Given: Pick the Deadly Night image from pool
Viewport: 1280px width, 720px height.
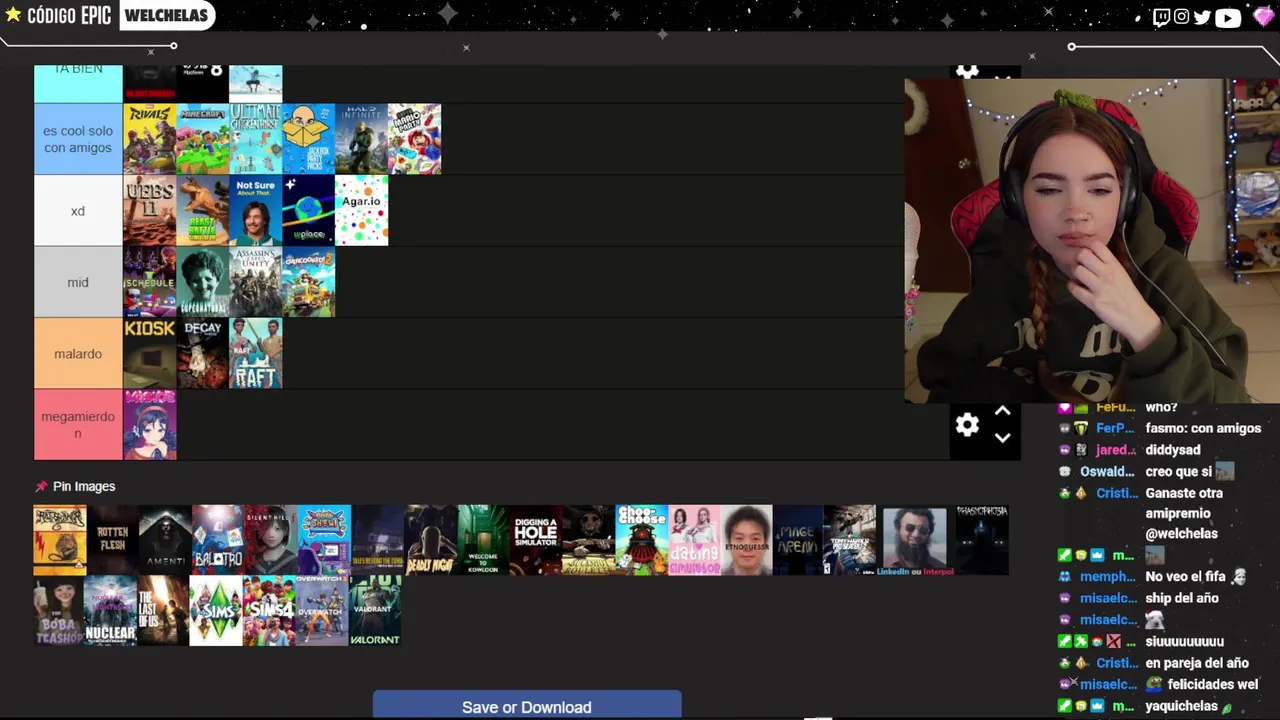Looking at the screenshot, I should click(x=431, y=540).
